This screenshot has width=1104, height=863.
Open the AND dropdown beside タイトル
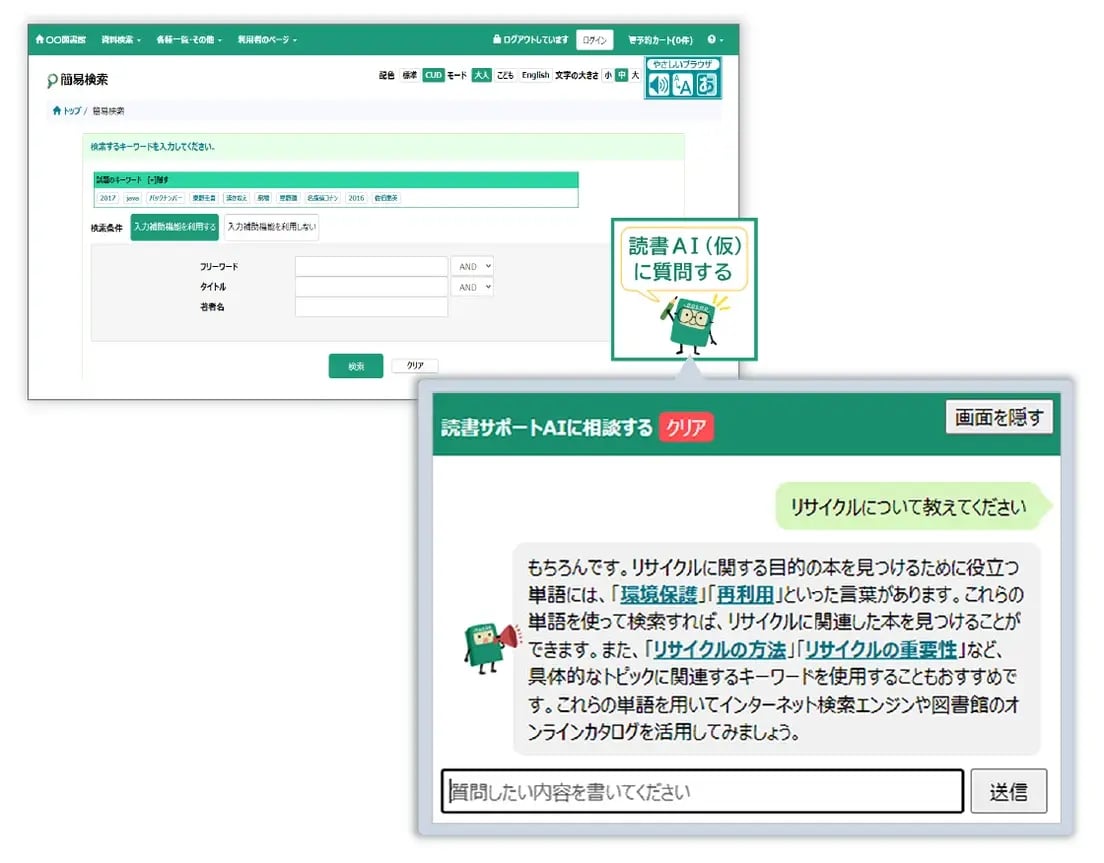(x=471, y=287)
